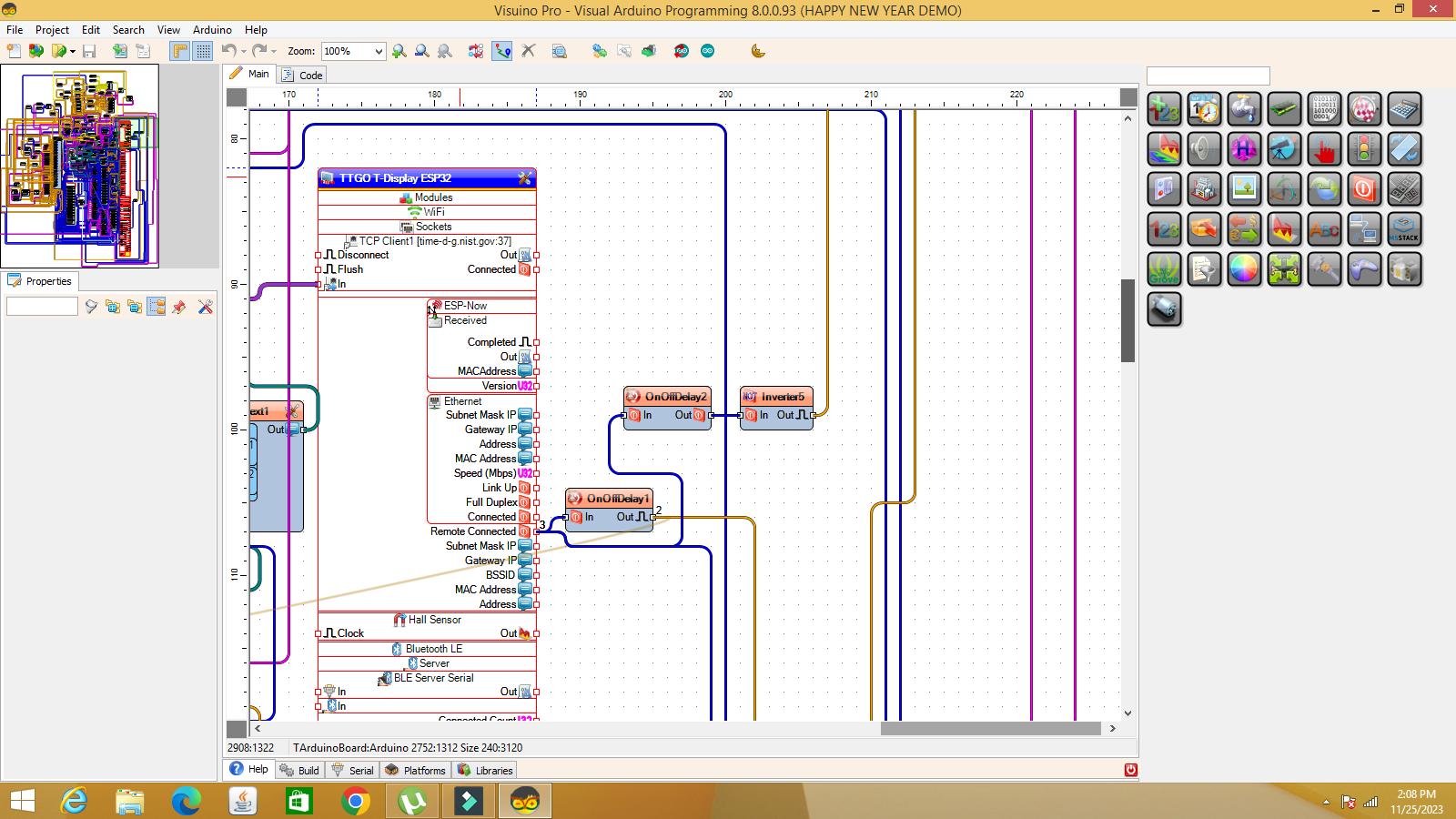Image resolution: width=1456 pixels, height=819 pixels.
Task: Open the Date/Time category with clock icon
Action: pos(1204,109)
